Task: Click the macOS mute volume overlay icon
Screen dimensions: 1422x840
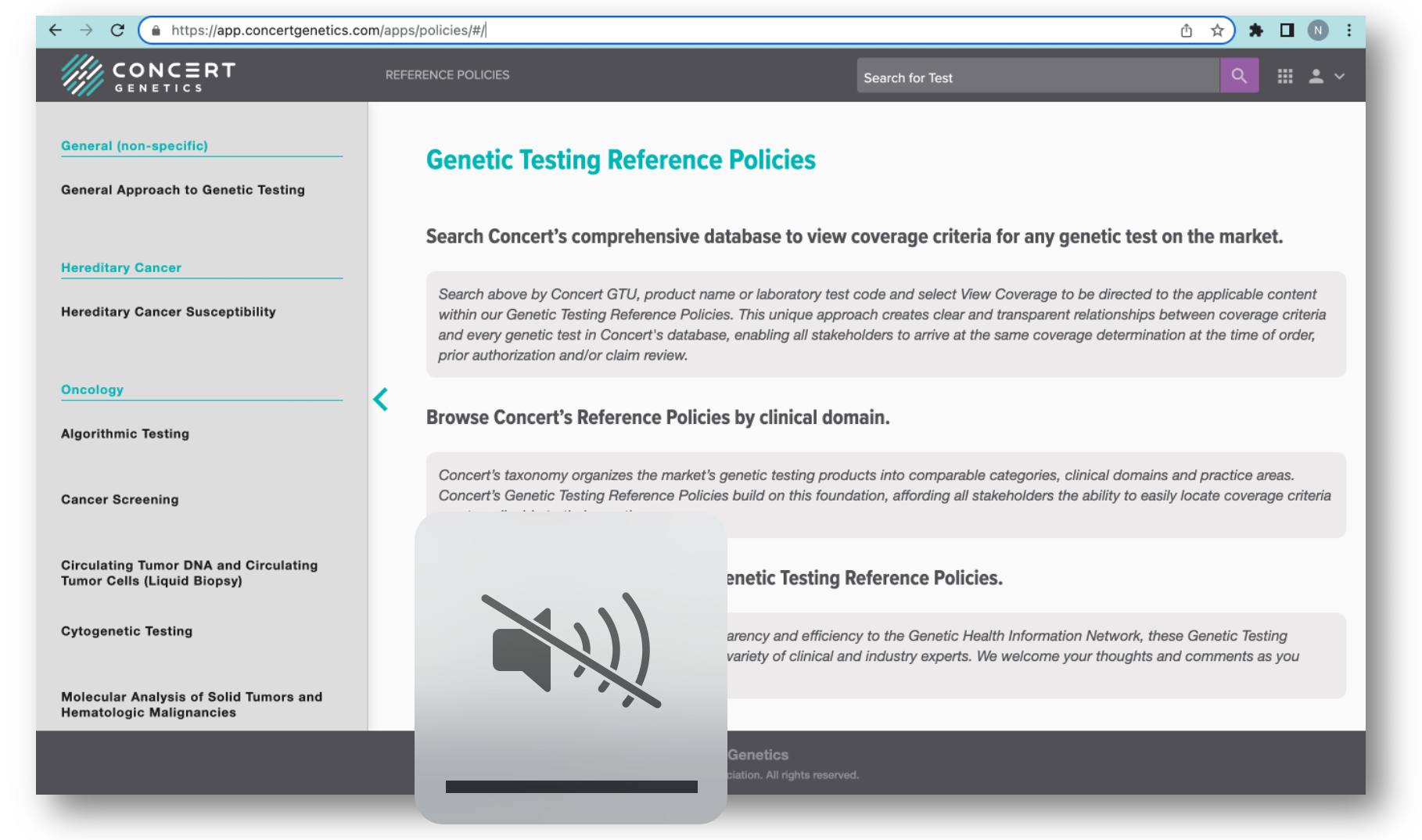Action: 571,651
